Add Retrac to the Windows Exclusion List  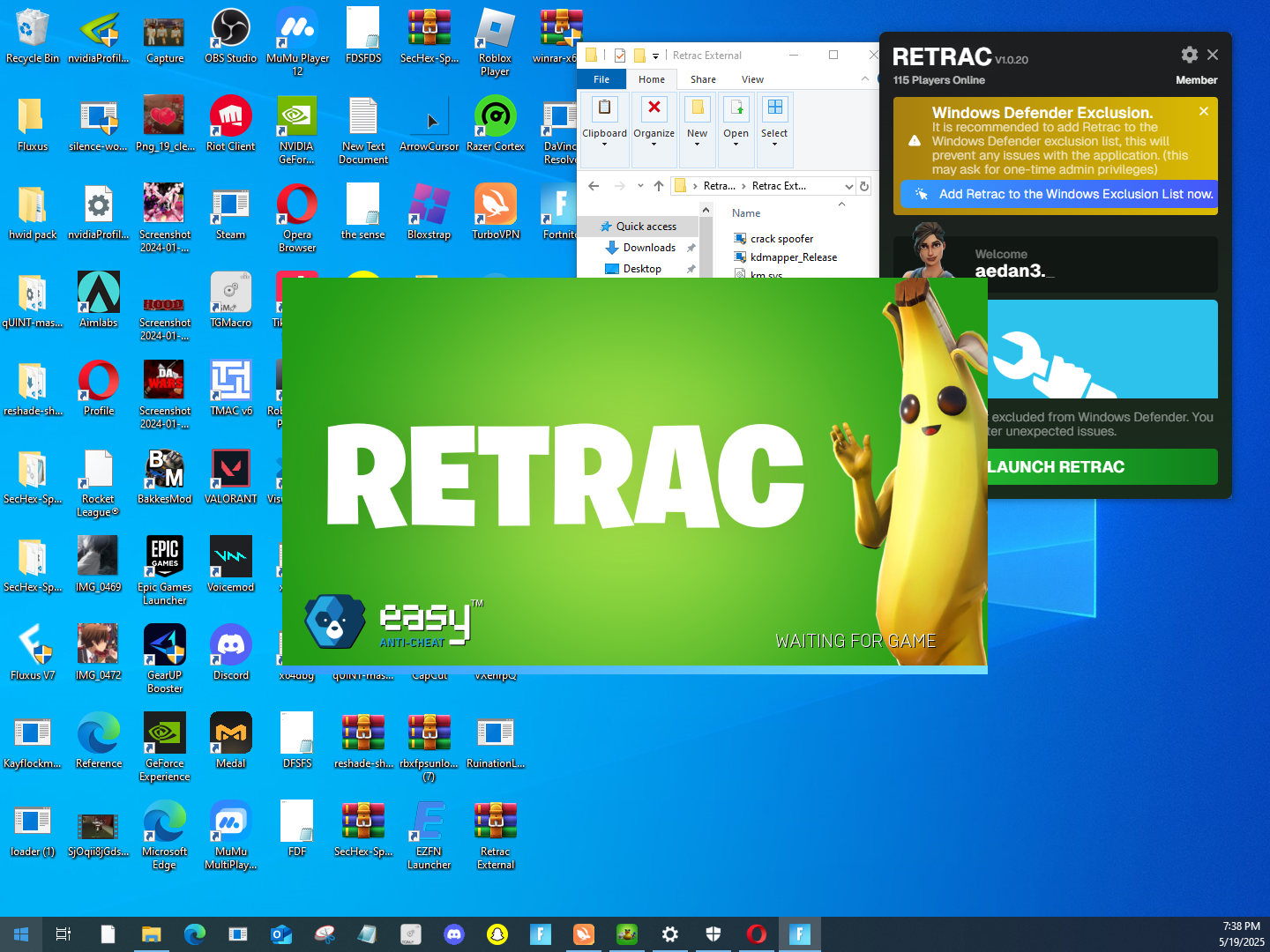pos(1059,194)
